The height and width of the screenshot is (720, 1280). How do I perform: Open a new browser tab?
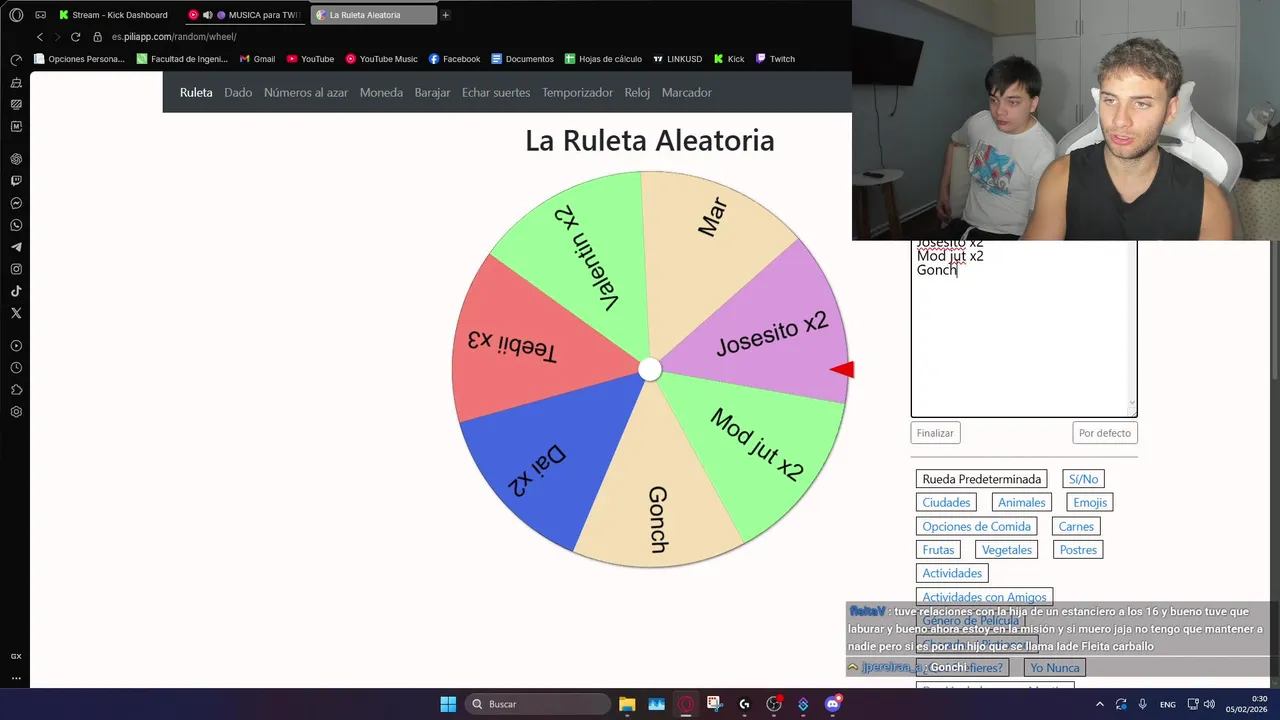pyautogui.click(x=445, y=15)
